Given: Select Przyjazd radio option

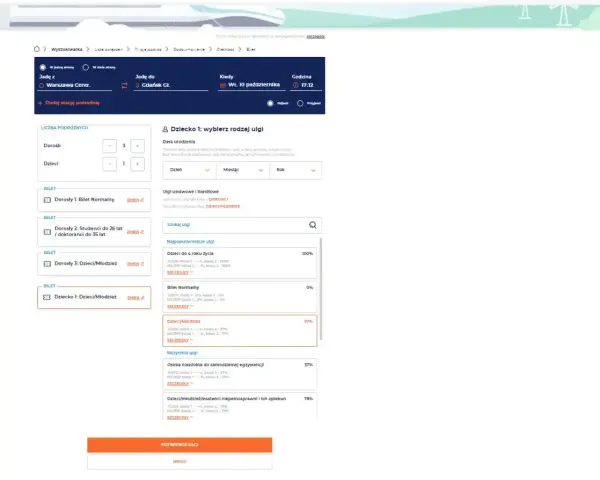Looking at the screenshot, I should (300, 103).
